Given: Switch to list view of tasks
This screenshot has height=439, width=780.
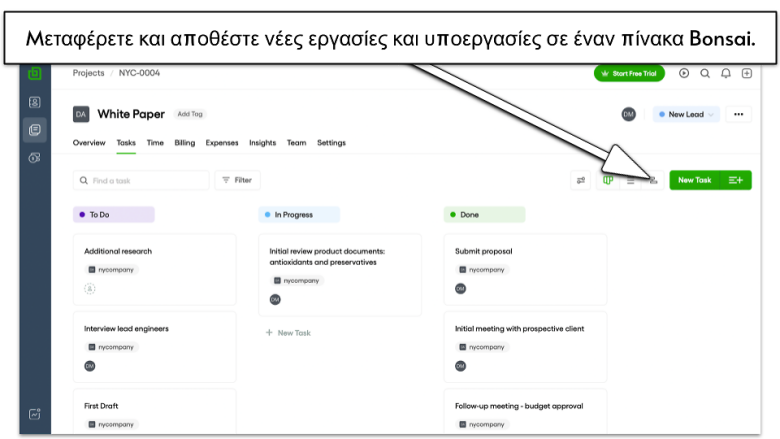Looking at the screenshot, I should click(x=630, y=180).
